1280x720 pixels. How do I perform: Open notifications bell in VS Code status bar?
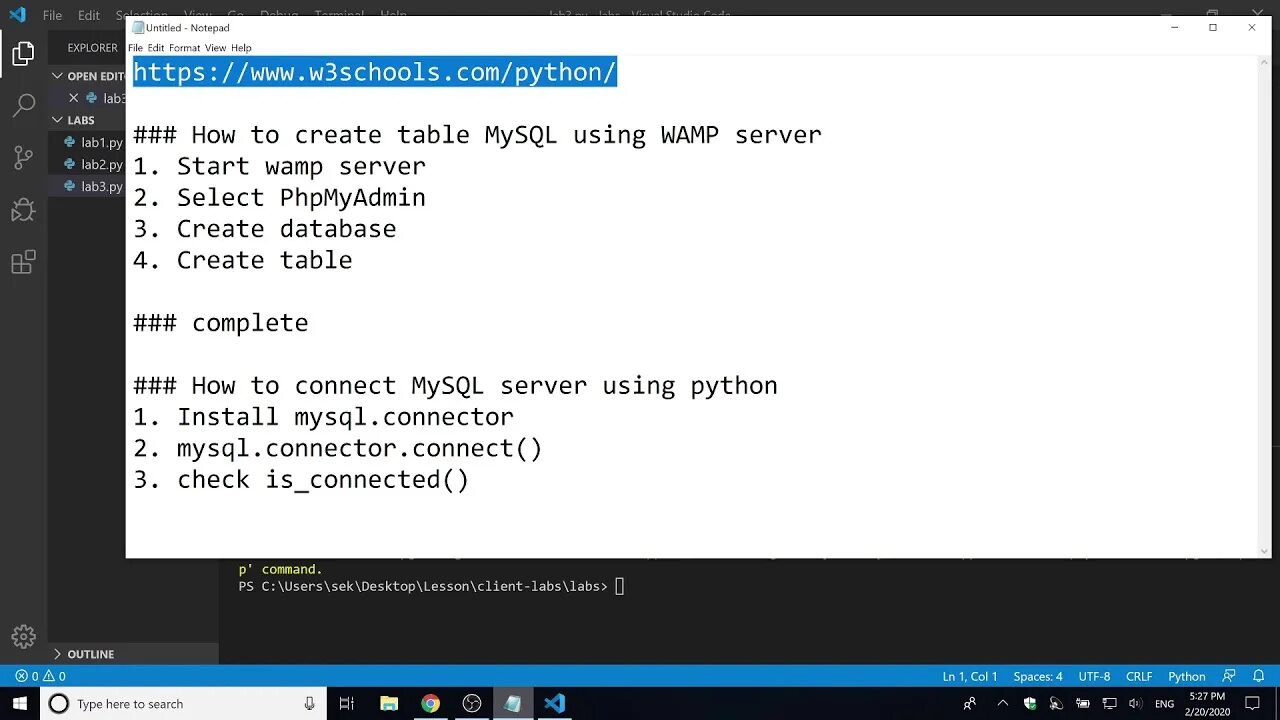[1258, 676]
